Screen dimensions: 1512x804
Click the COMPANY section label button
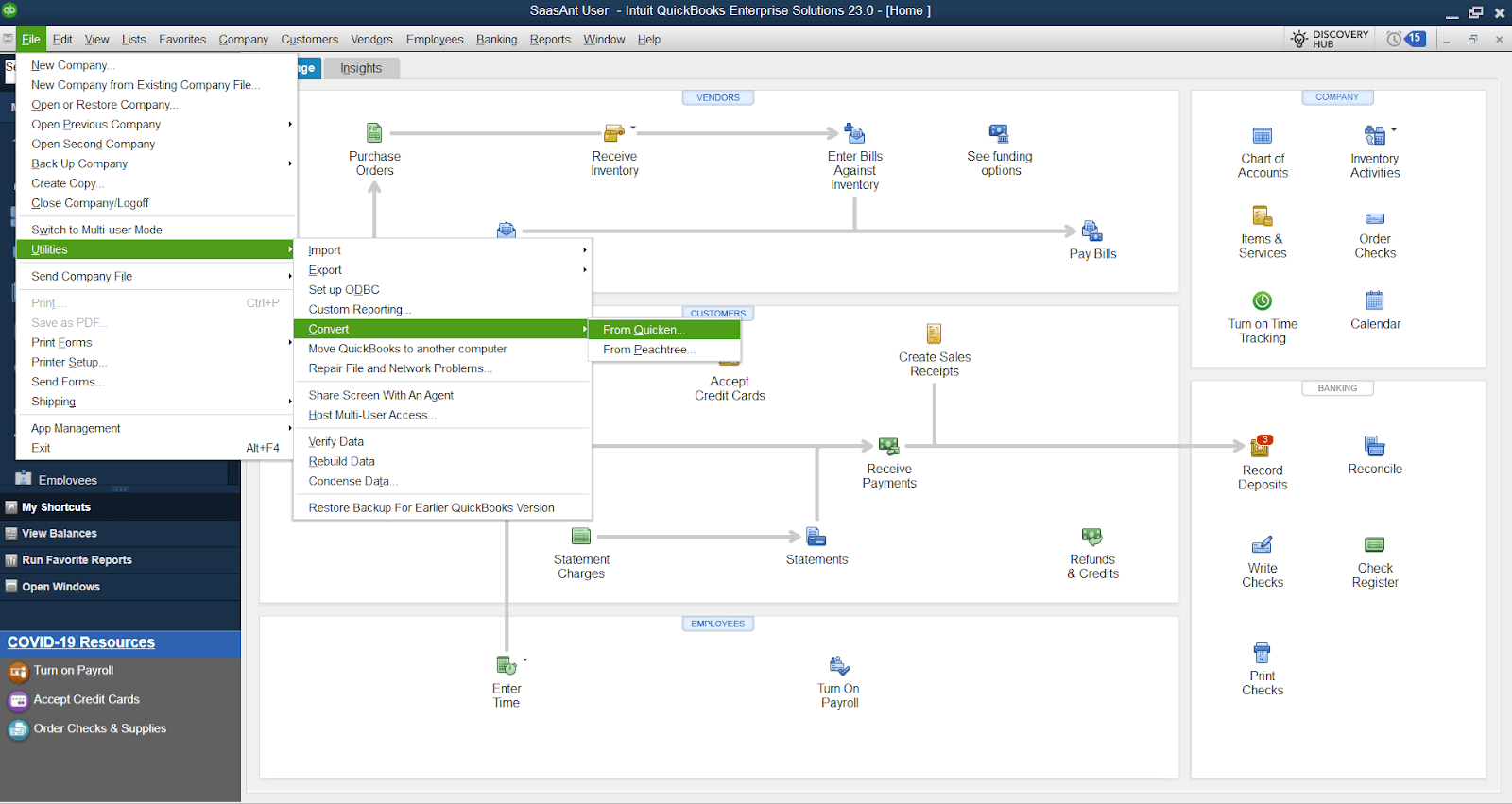click(x=1337, y=97)
